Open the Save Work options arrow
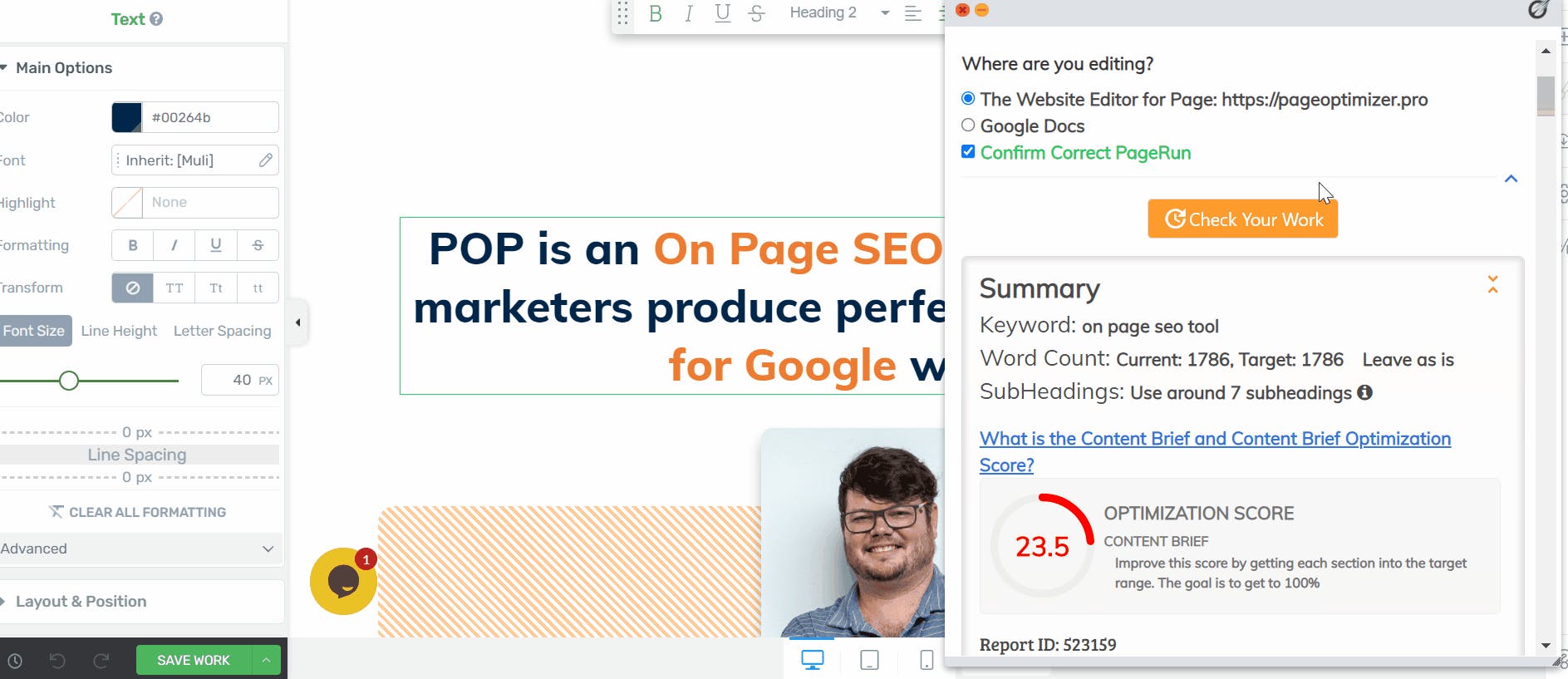The height and width of the screenshot is (679, 1568). click(267, 660)
